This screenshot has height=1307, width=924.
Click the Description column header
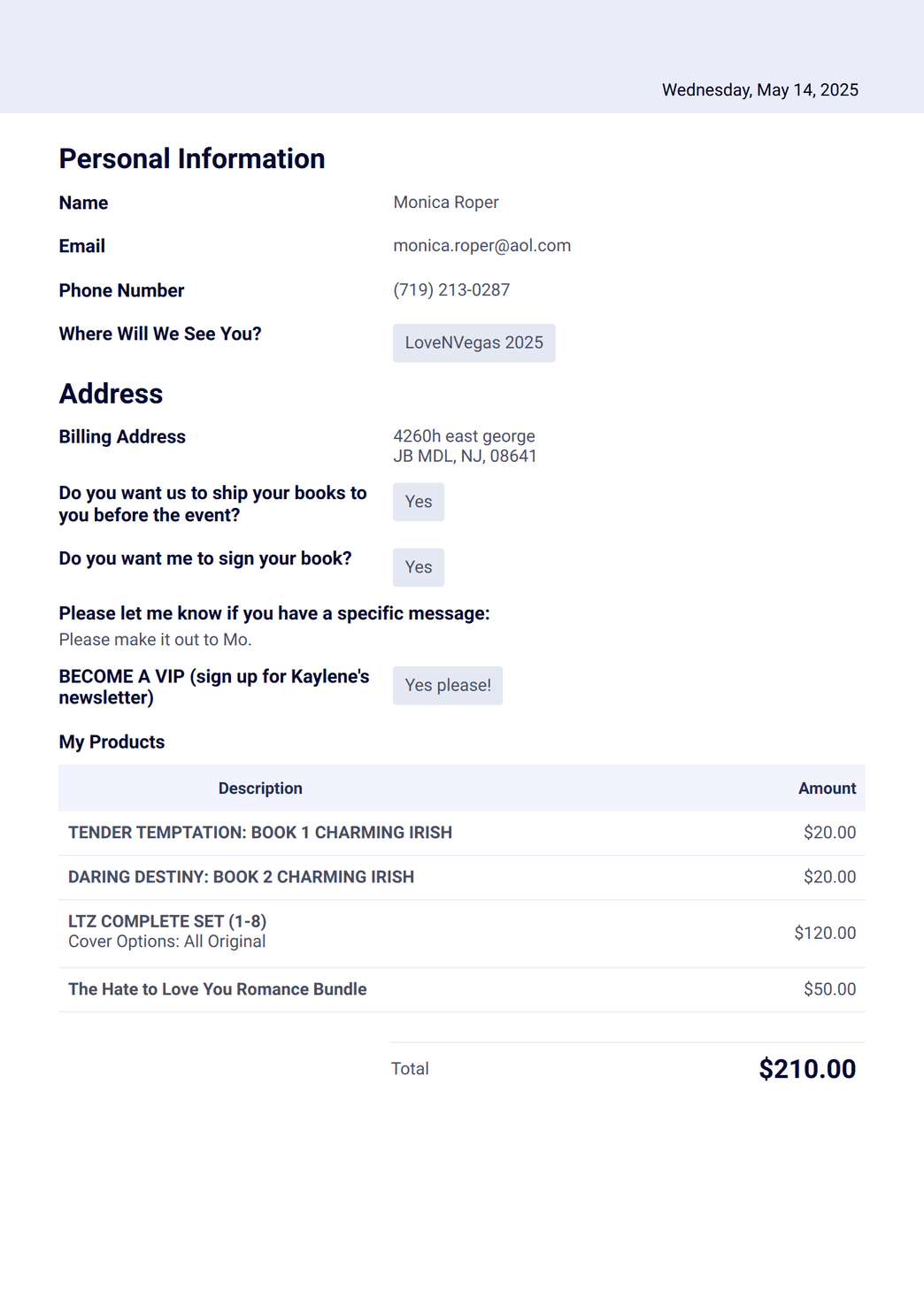260,788
